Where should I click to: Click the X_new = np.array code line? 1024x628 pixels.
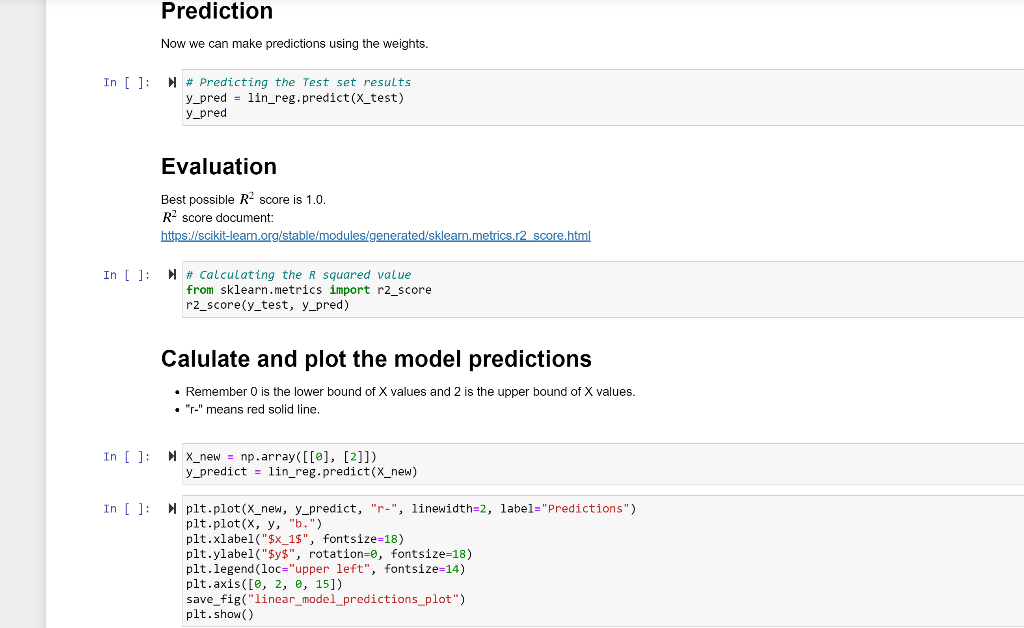281,456
